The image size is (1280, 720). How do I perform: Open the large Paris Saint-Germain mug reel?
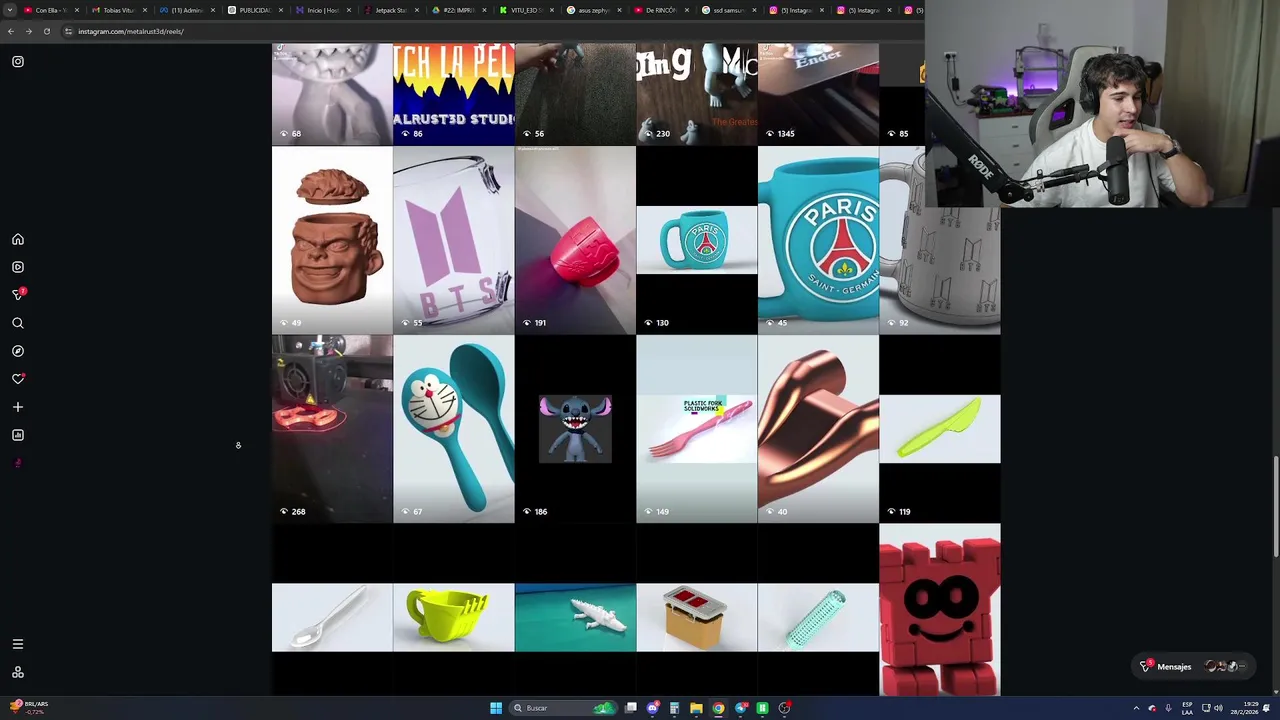[x=818, y=240]
